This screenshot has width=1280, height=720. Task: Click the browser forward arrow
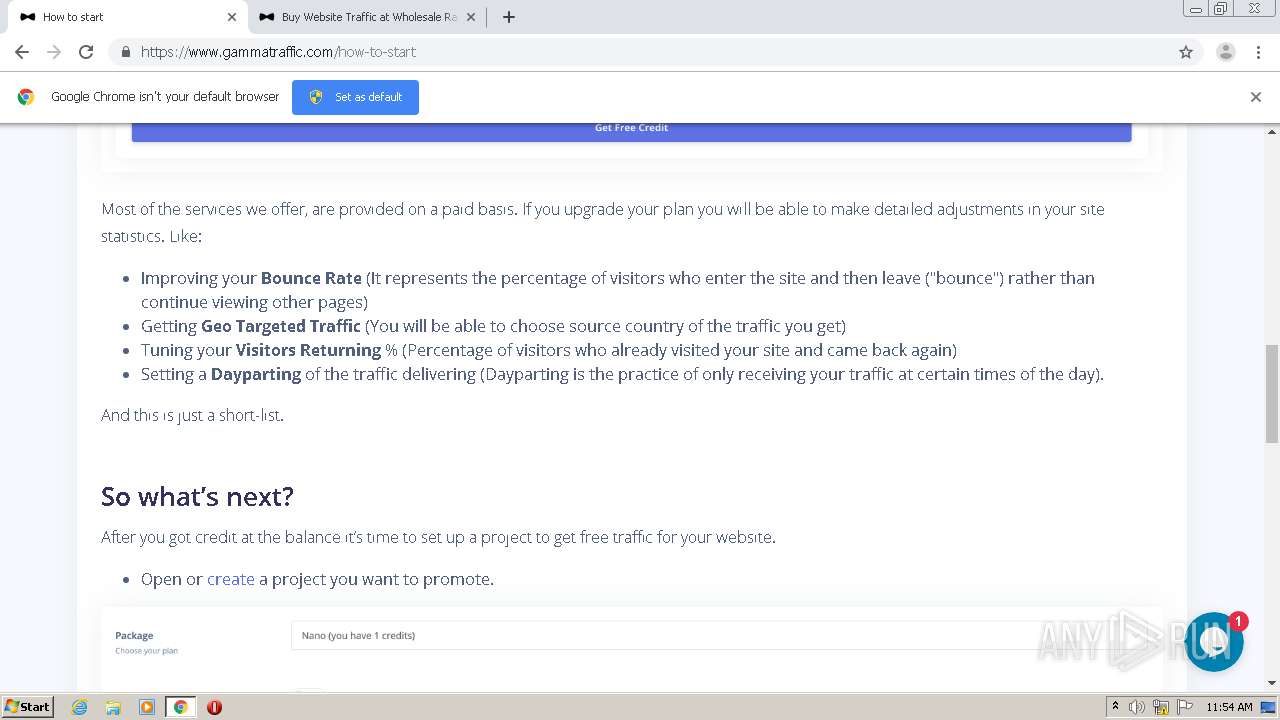54,52
